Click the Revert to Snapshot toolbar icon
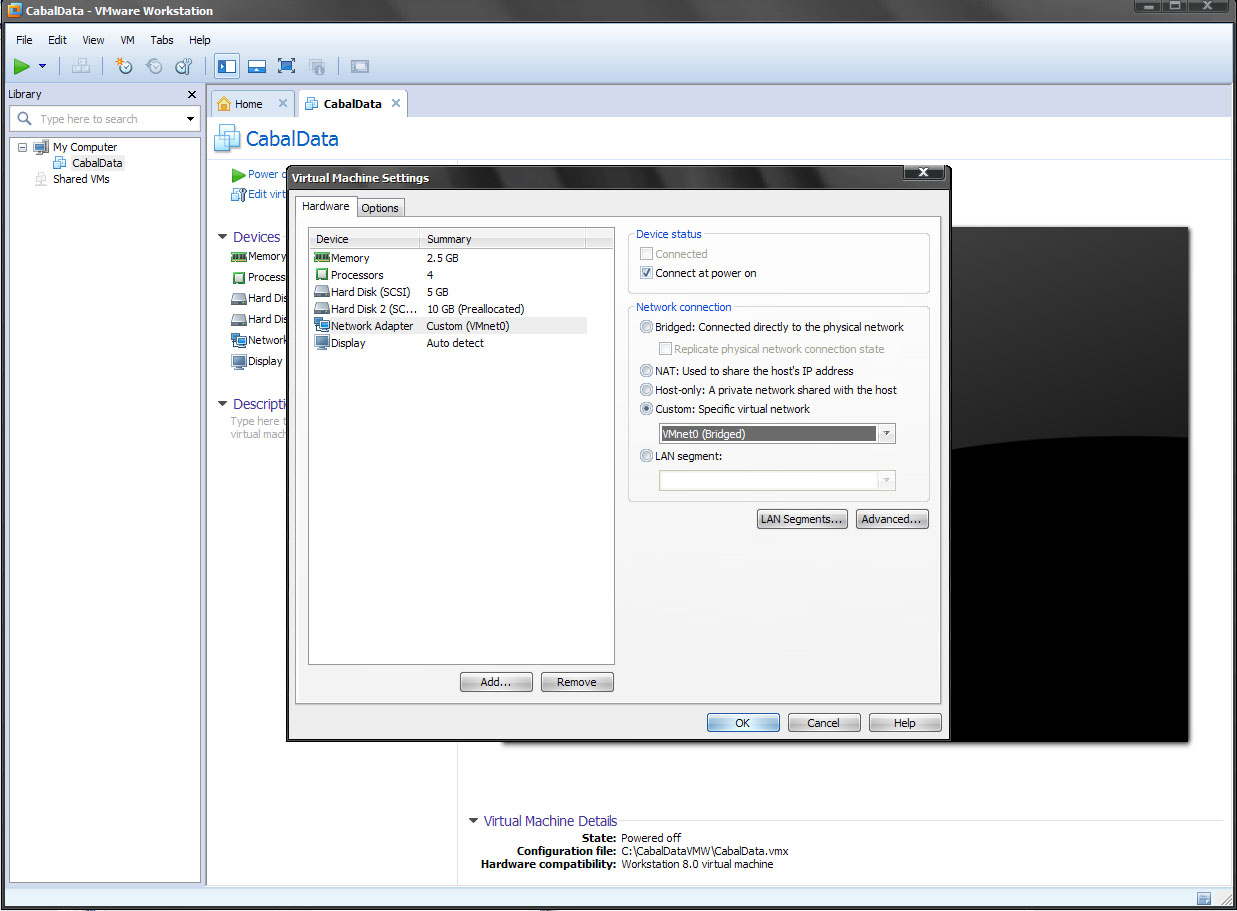1237x911 pixels. point(154,66)
